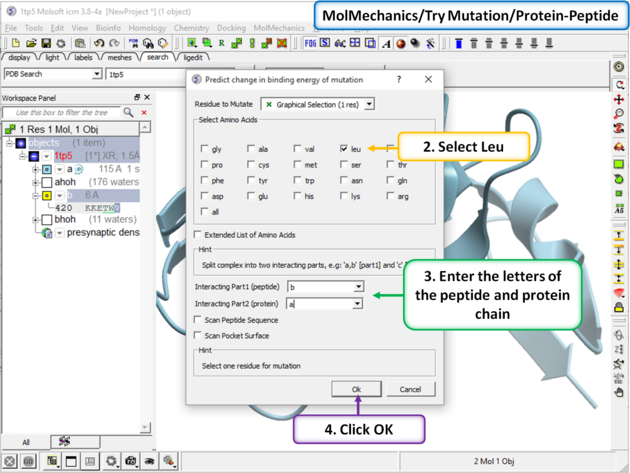The image size is (630, 473).
Task: Click the lock icon in right toolbar
Action: [x=619, y=309]
